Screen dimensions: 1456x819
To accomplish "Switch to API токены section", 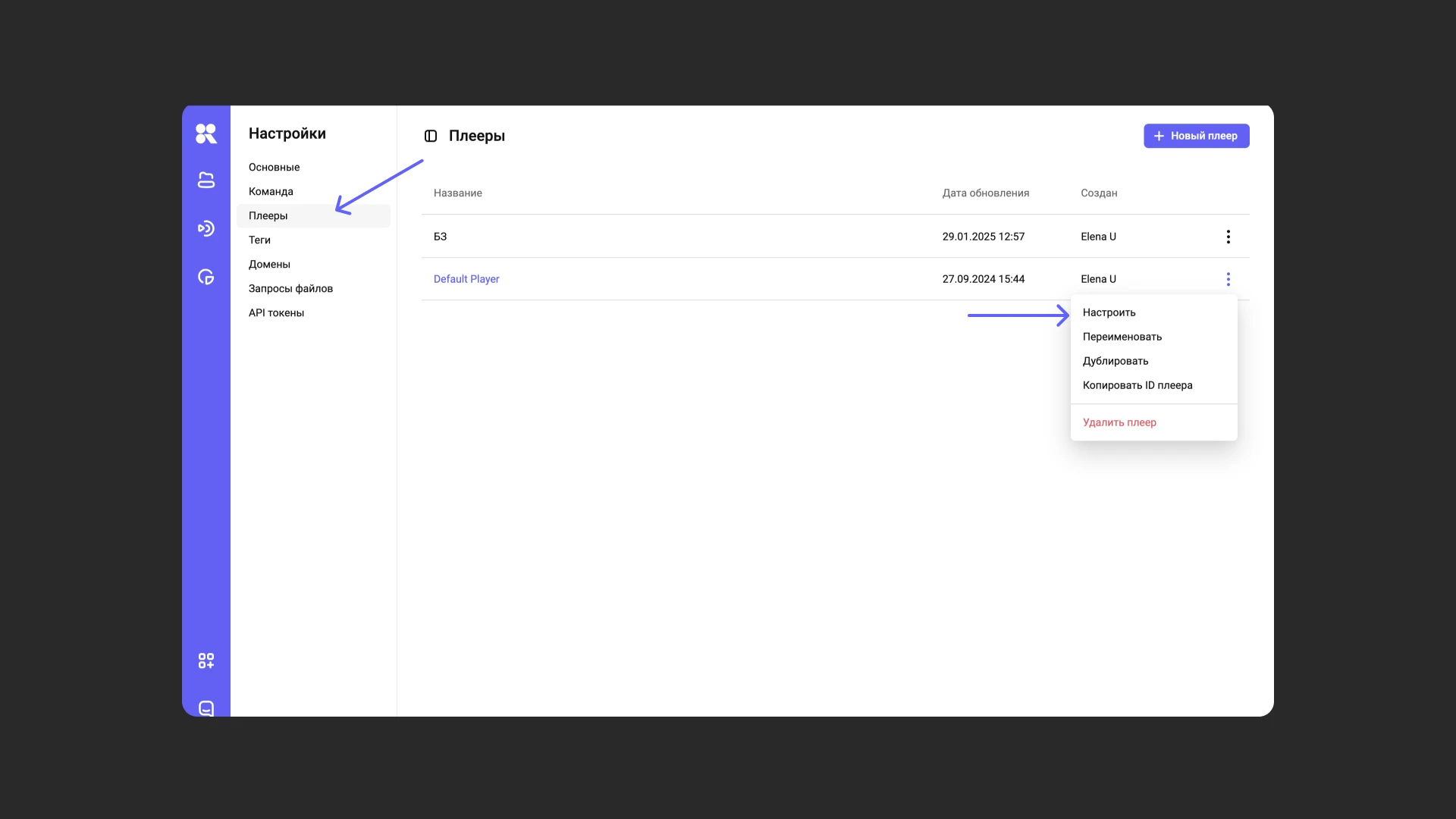I will pyautogui.click(x=276, y=312).
